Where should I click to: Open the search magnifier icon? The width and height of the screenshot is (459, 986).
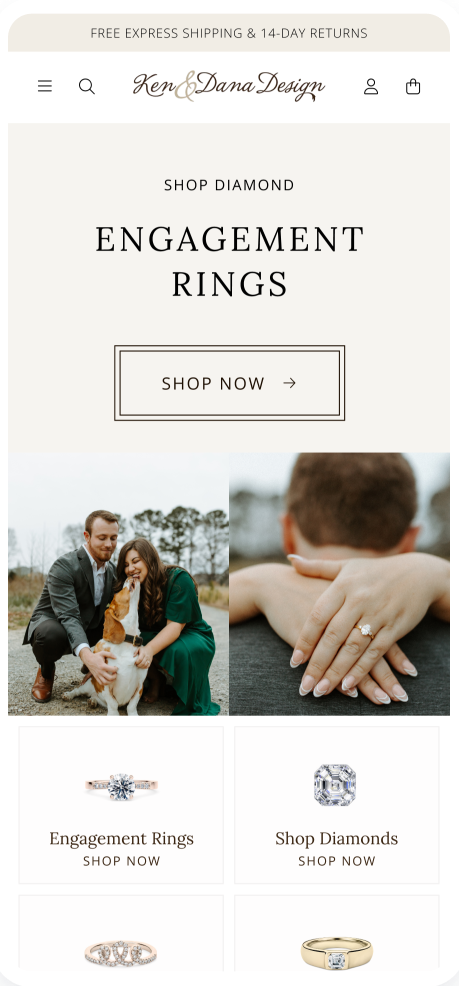click(x=87, y=86)
